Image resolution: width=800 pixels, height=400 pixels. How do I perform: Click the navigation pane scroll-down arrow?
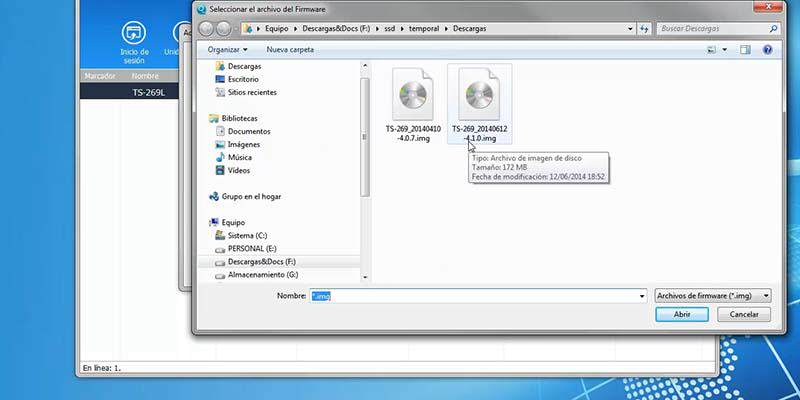(x=365, y=277)
